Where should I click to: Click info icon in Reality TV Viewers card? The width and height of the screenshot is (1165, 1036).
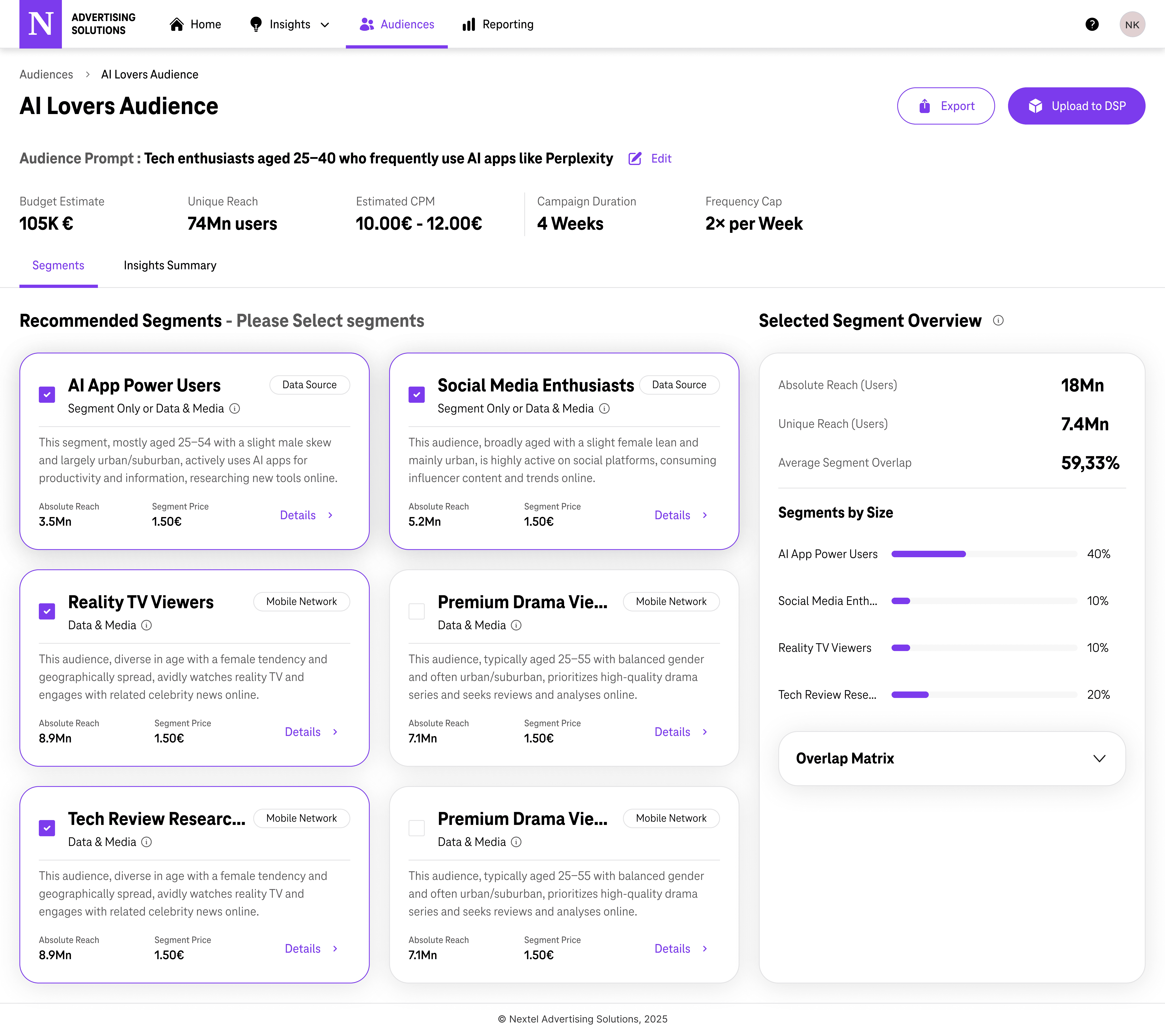coord(146,625)
